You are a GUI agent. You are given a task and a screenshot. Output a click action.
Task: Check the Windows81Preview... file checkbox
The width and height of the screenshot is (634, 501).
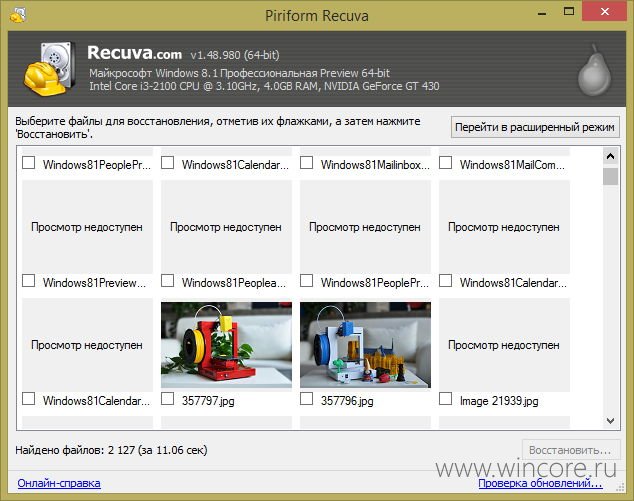click(x=28, y=281)
